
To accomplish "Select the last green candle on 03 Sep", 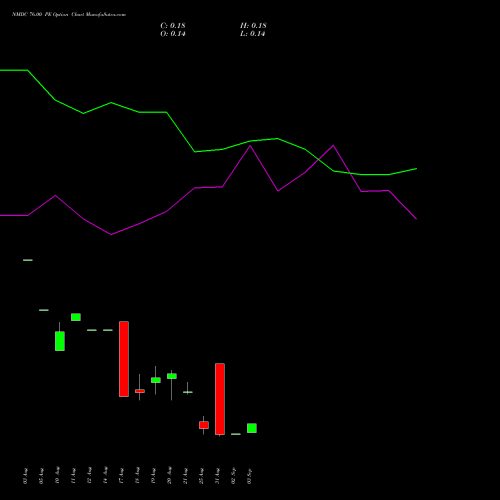I will (252, 428).
